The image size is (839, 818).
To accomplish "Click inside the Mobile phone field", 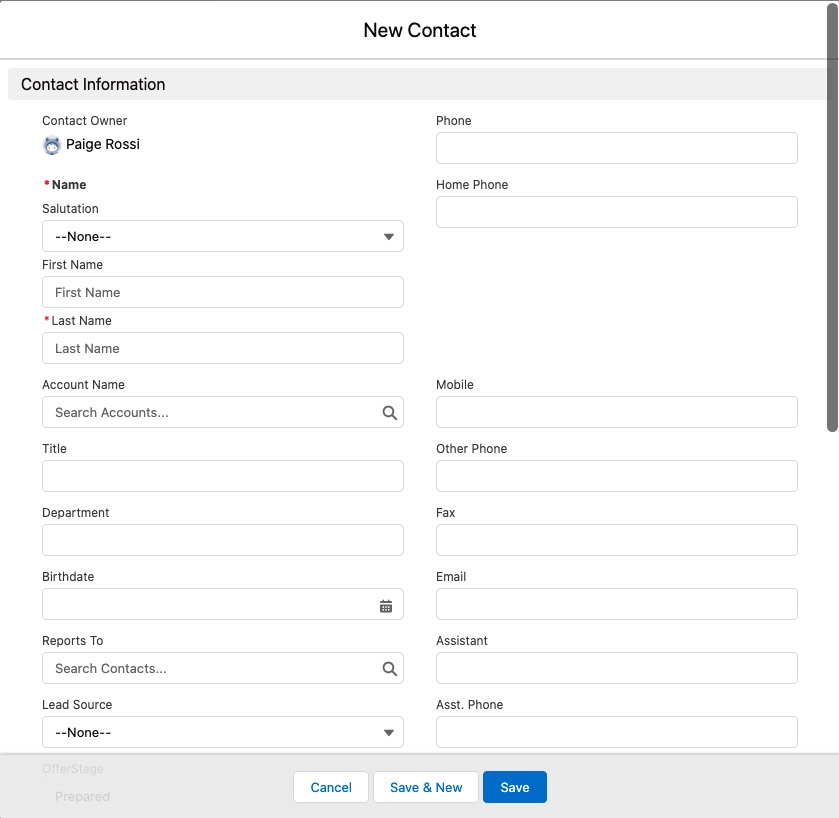I will pyautogui.click(x=616, y=412).
